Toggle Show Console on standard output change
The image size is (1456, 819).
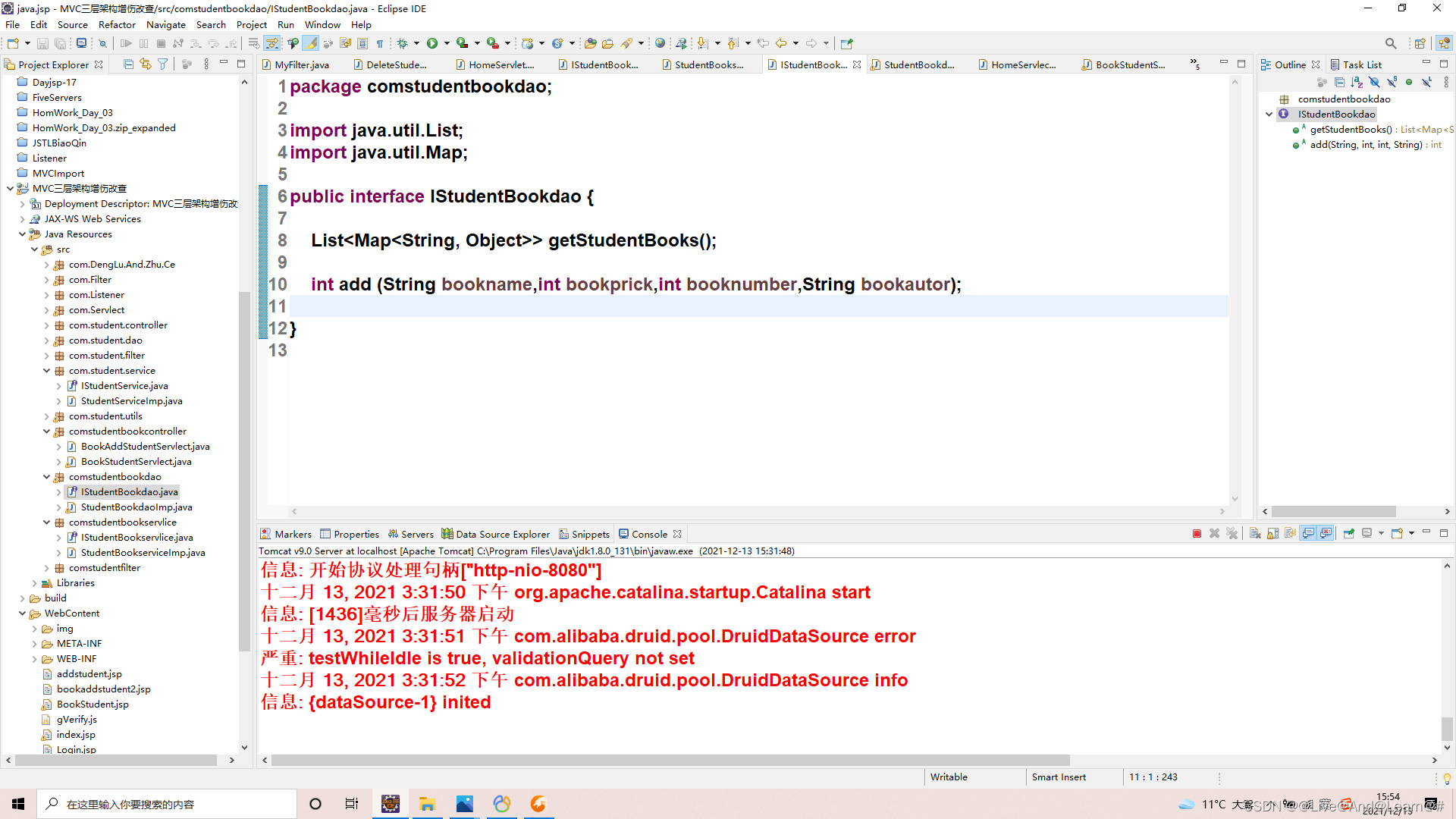1308,534
